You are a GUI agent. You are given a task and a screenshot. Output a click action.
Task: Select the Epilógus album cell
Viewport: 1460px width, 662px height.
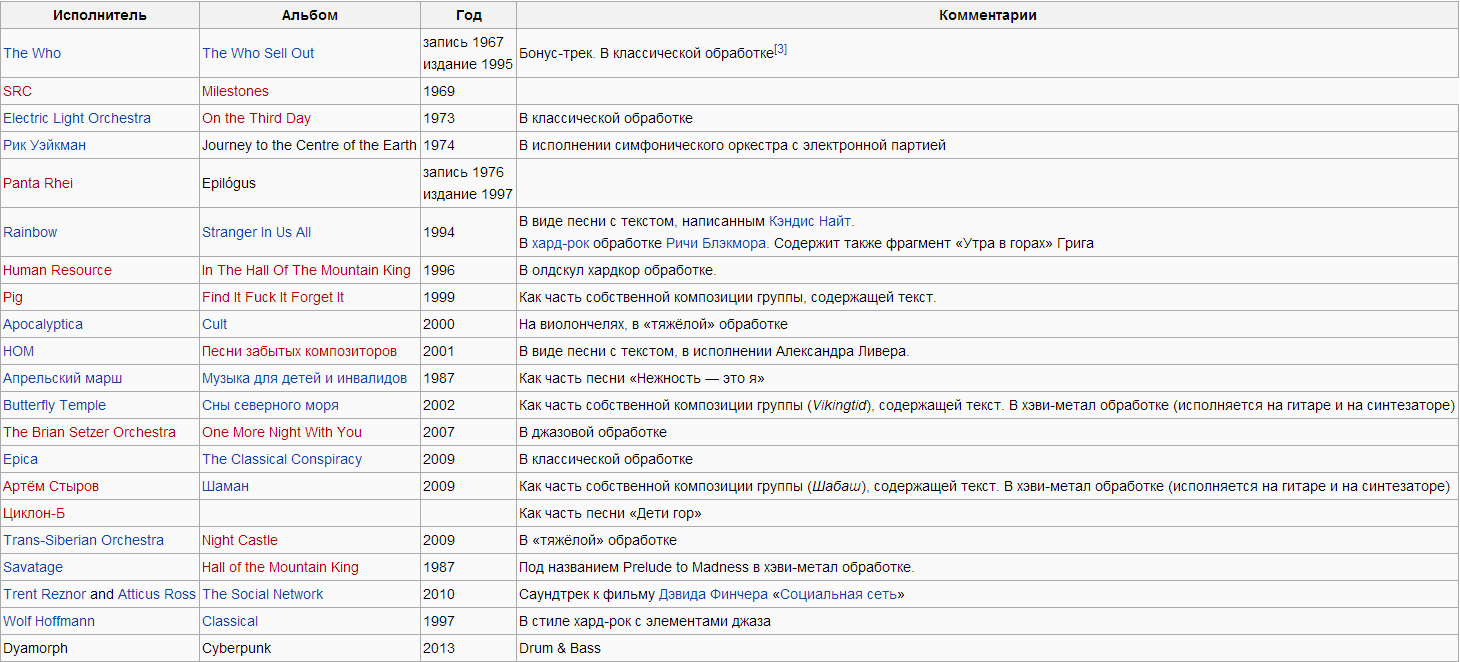(x=310, y=183)
